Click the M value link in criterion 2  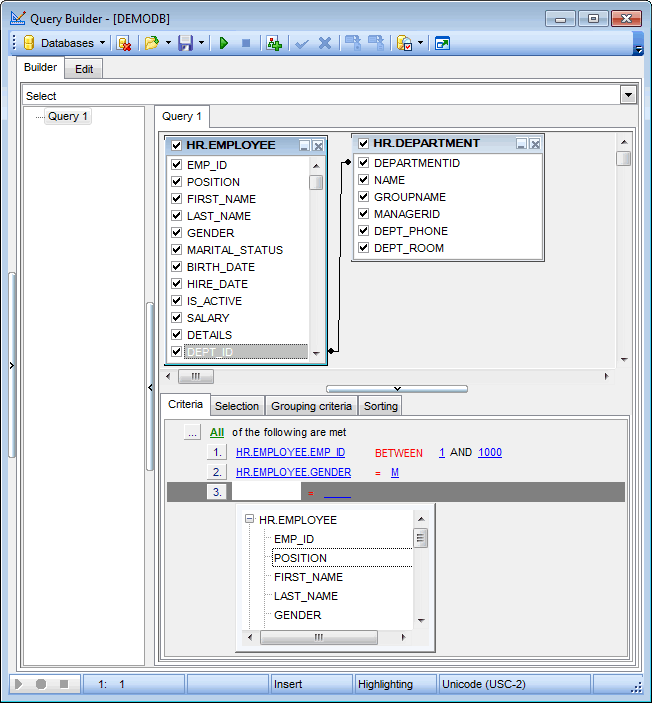(x=395, y=472)
